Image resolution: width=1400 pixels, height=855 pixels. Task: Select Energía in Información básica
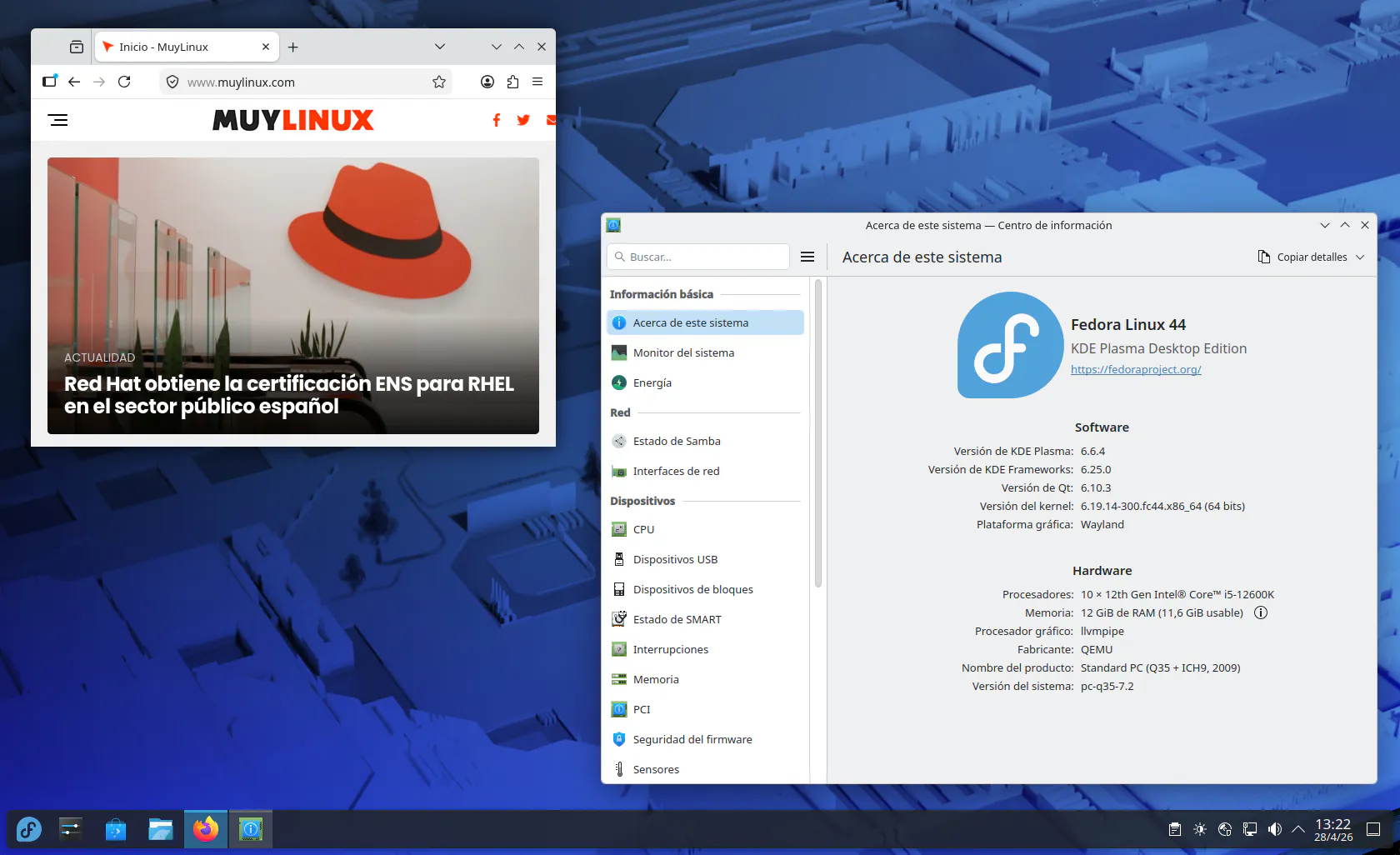[x=652, y=382]
